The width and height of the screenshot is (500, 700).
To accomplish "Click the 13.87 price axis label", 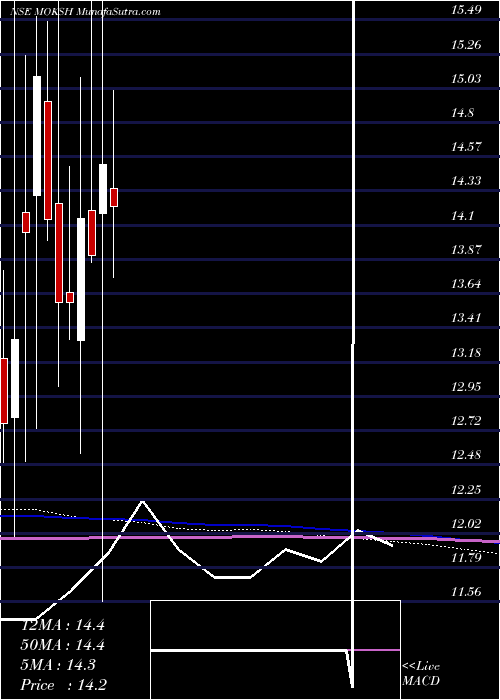I will pyautogui.click(x=466, y=250).
